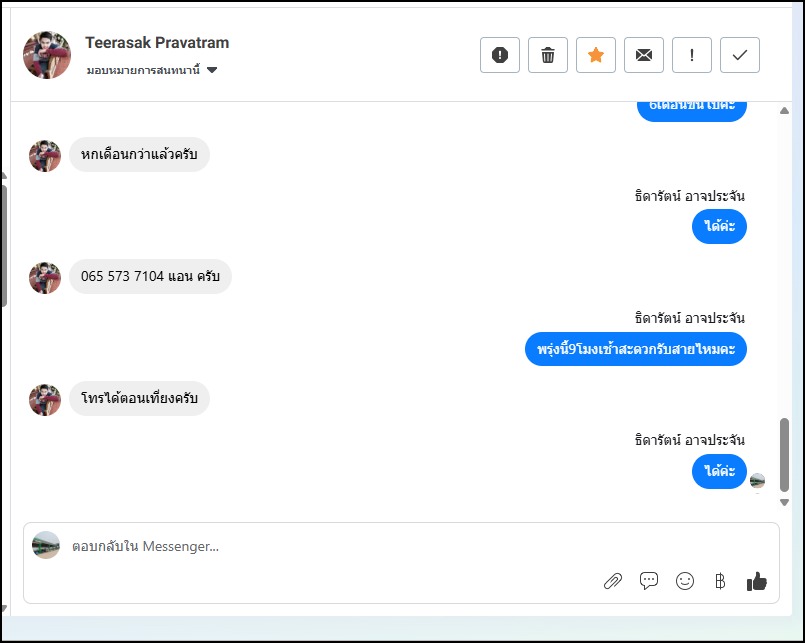Open Teerasak Pravatram contact name
This screenshot has width=805, height=643.
coord(157,43)
